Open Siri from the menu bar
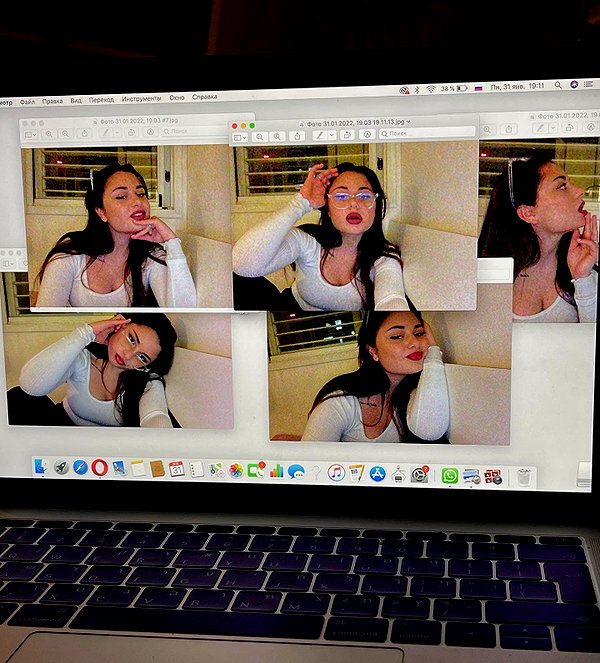The width and height of the screenshot is (600, 663). pos(574,85)
